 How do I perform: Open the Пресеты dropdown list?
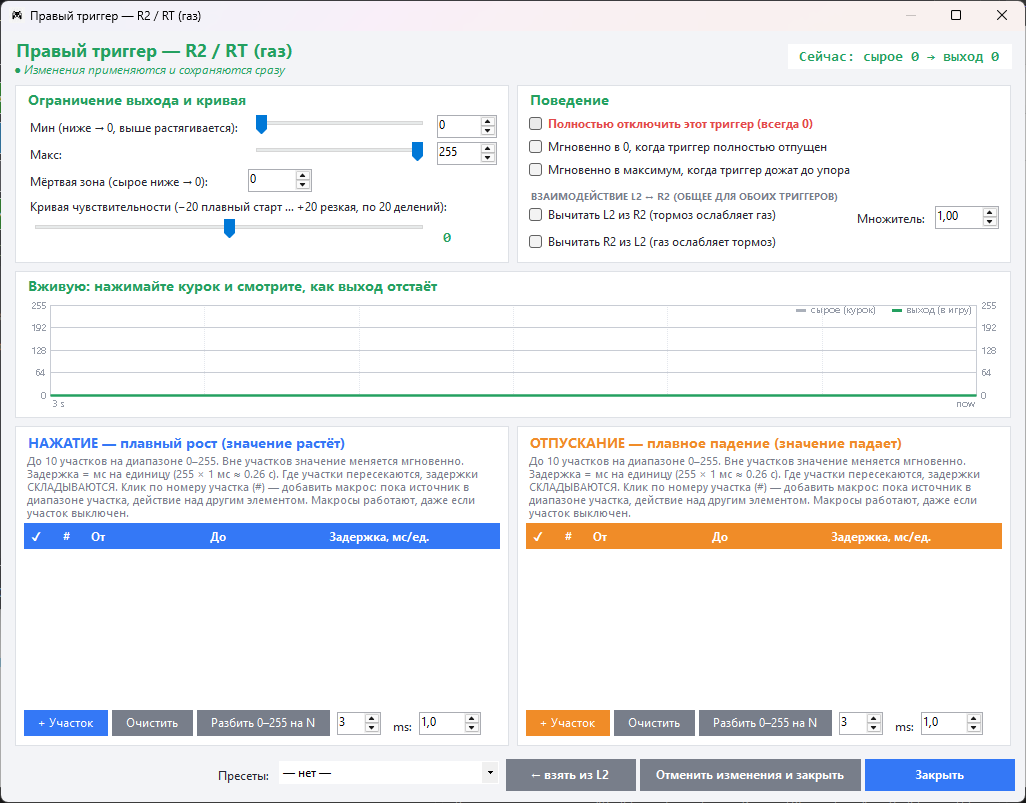coord(389,773)
